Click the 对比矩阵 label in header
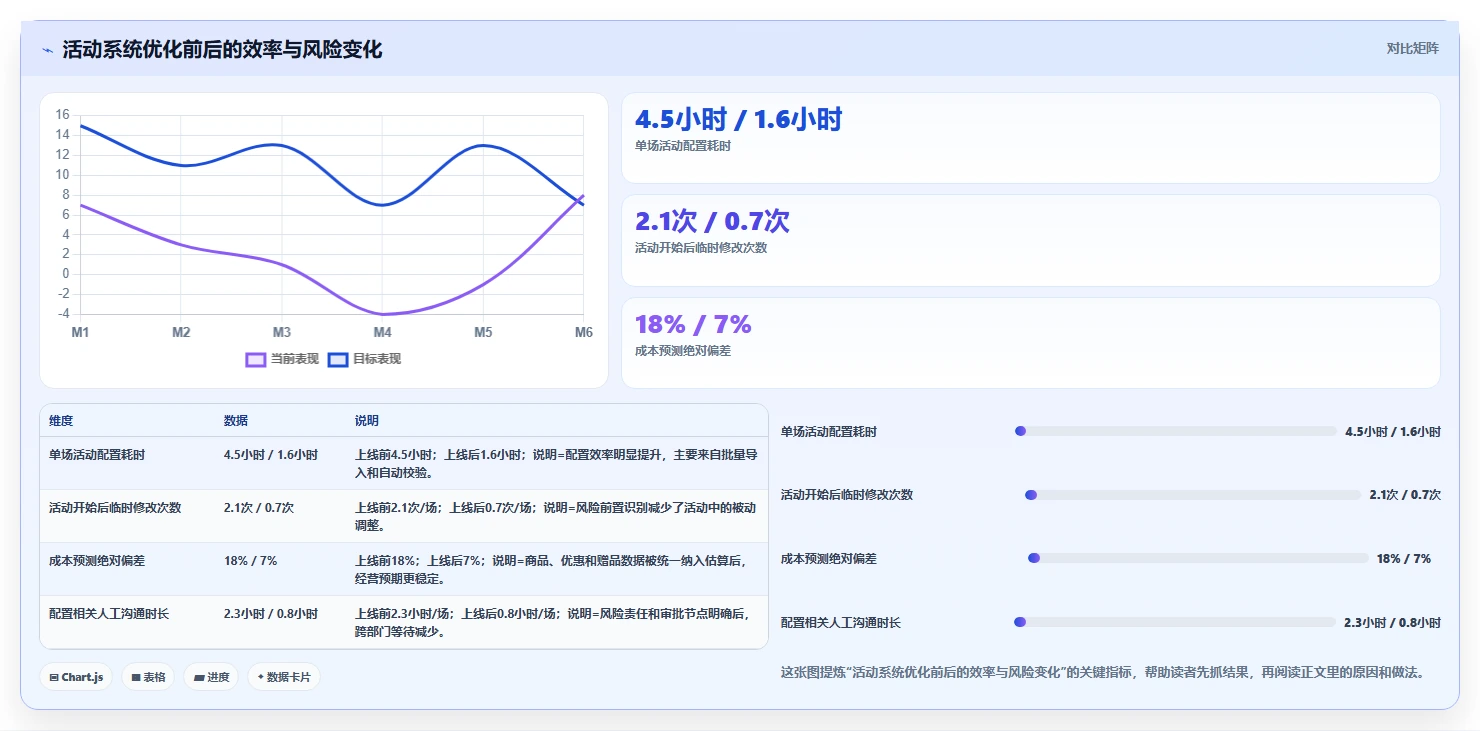Screen dimensions: 1480x731 coord(1413,48)
